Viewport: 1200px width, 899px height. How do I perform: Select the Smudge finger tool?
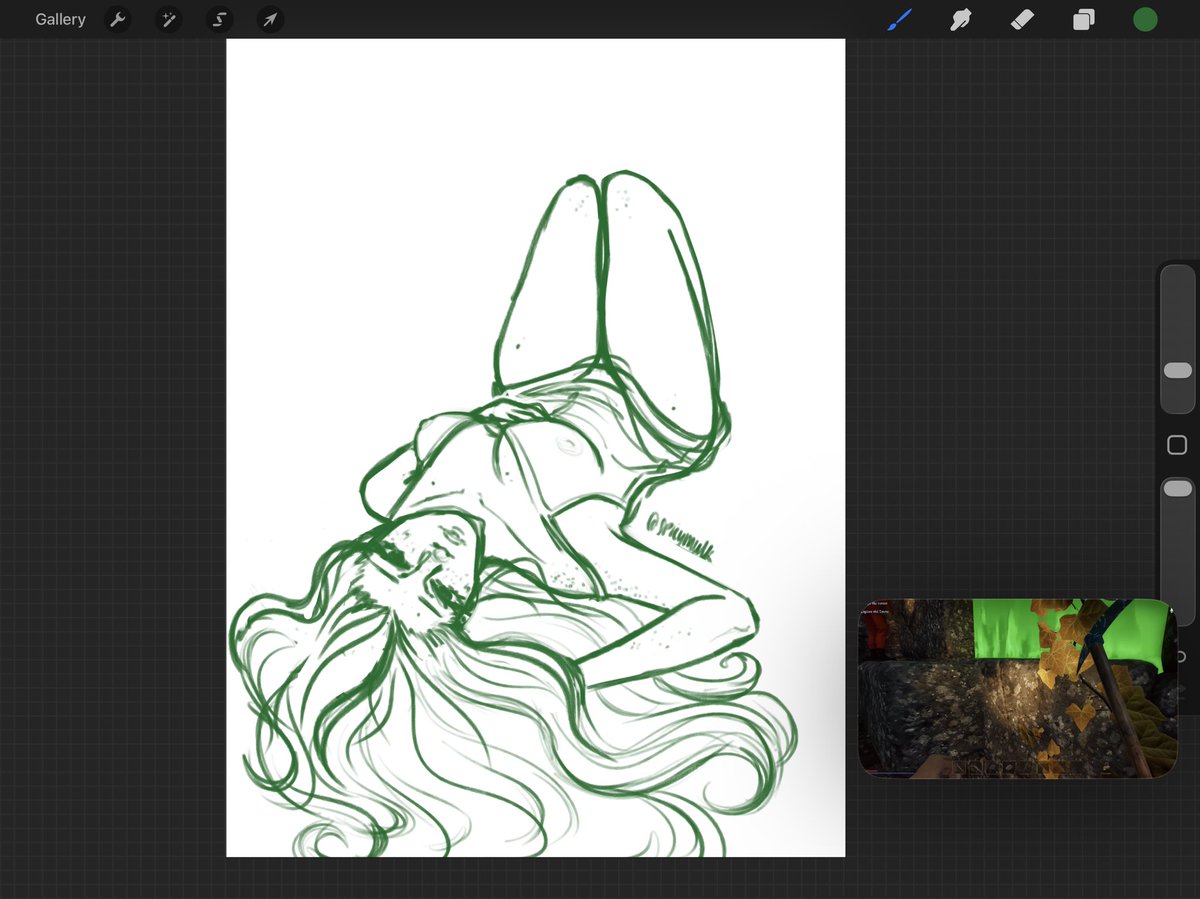961,19
